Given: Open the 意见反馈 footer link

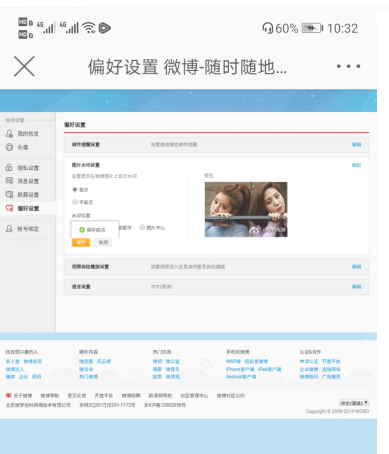Looking at the screenshot, I should click(77, 396).
